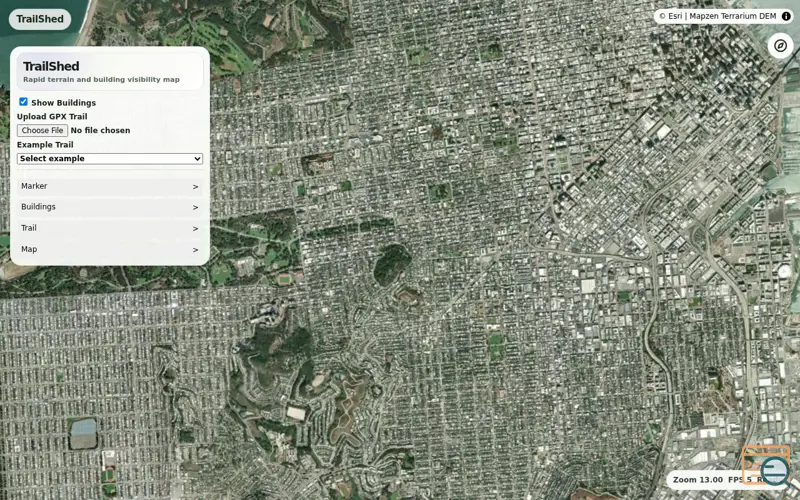
Task: Click the compass reset-bearing icon
Action: click(780, 46)
